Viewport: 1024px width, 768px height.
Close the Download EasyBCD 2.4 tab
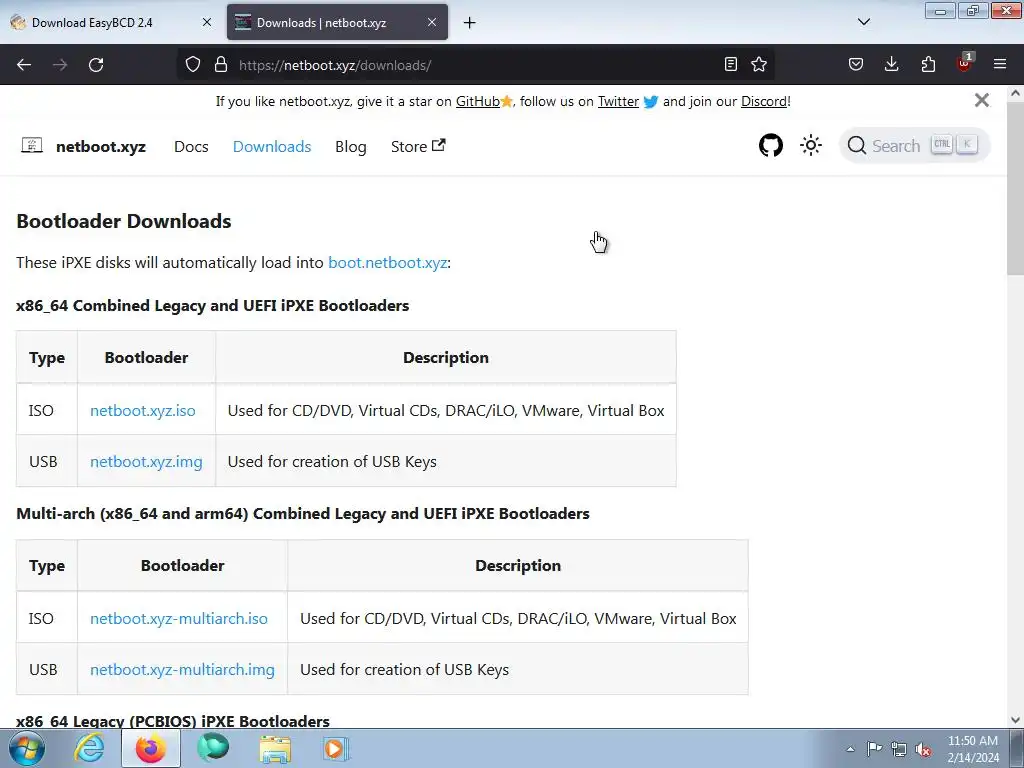coord(206,22)
